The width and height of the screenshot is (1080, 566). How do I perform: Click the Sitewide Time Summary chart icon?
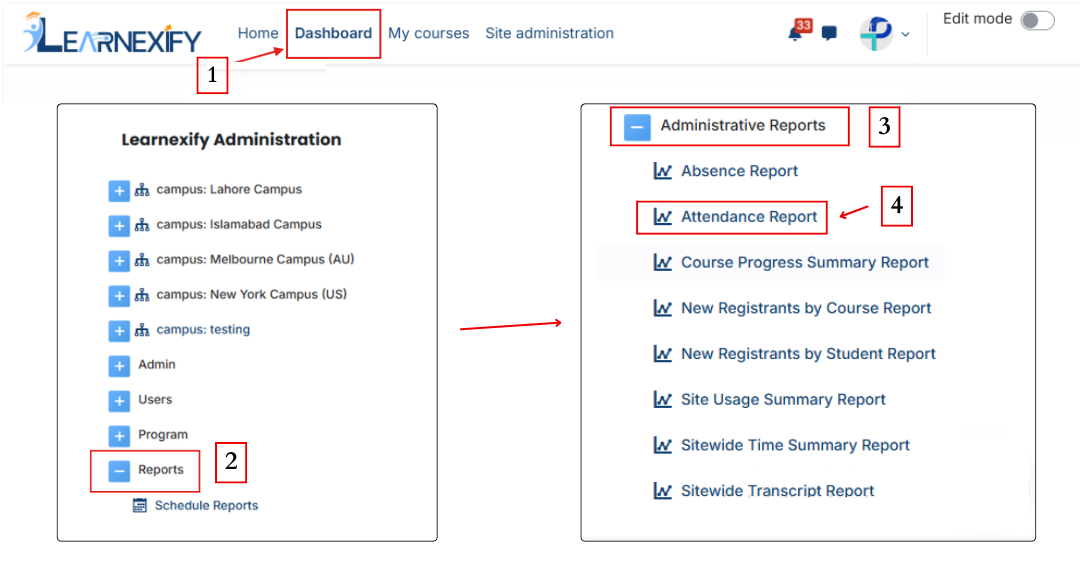663,446
